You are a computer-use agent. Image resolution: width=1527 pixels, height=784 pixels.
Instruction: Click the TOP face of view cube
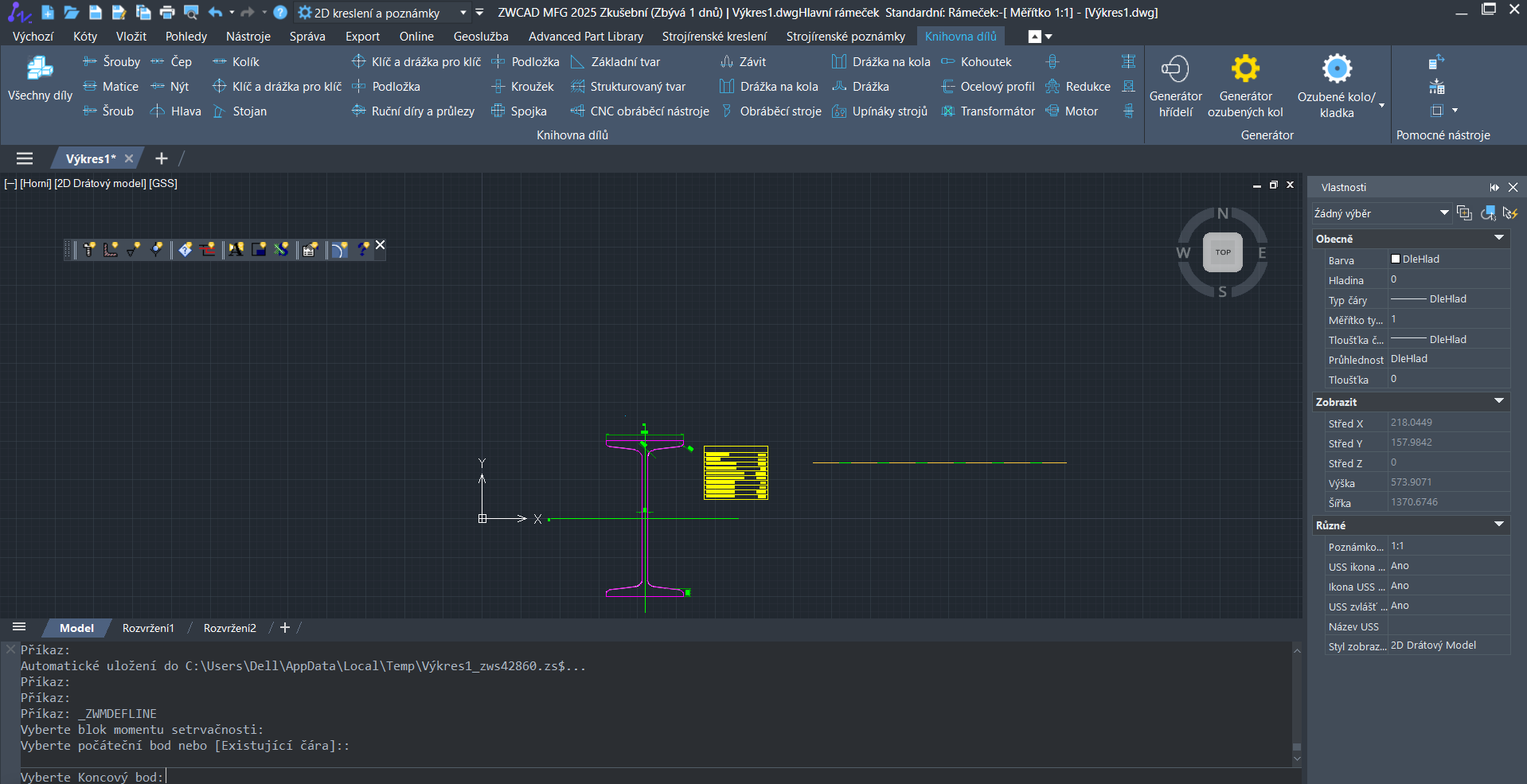[1222, 252]
